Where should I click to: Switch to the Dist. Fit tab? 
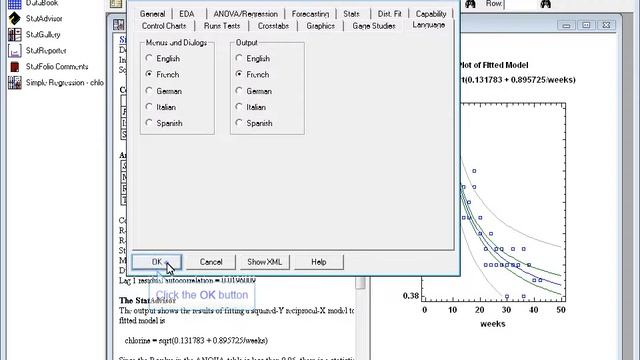pyautogui.click(x=389, y=14)
